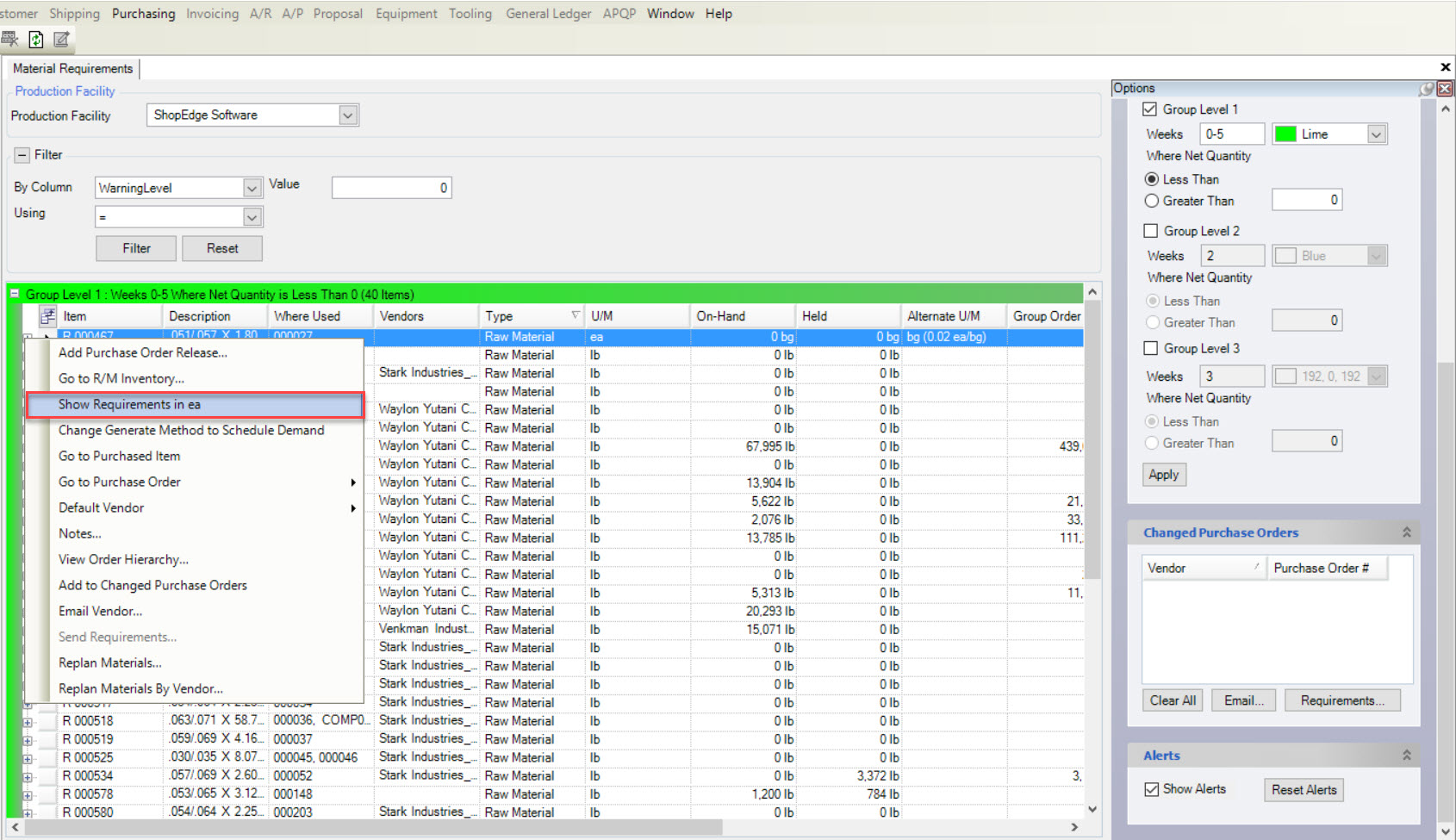1456x840 pixels.
Task: Choose Replan Materials By Vendor entry
Action: (x=195, y=688)
